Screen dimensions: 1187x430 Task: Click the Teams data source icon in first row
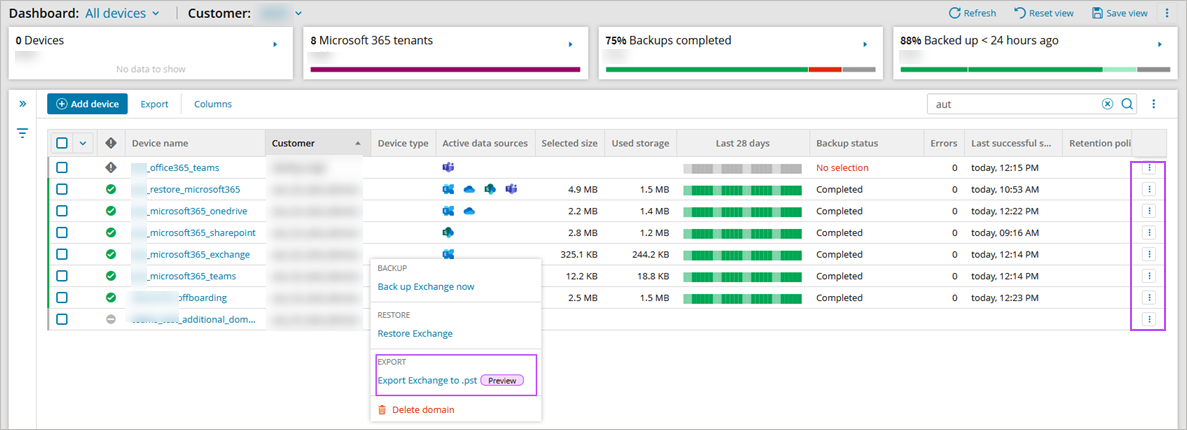click(x=449, y=168)
